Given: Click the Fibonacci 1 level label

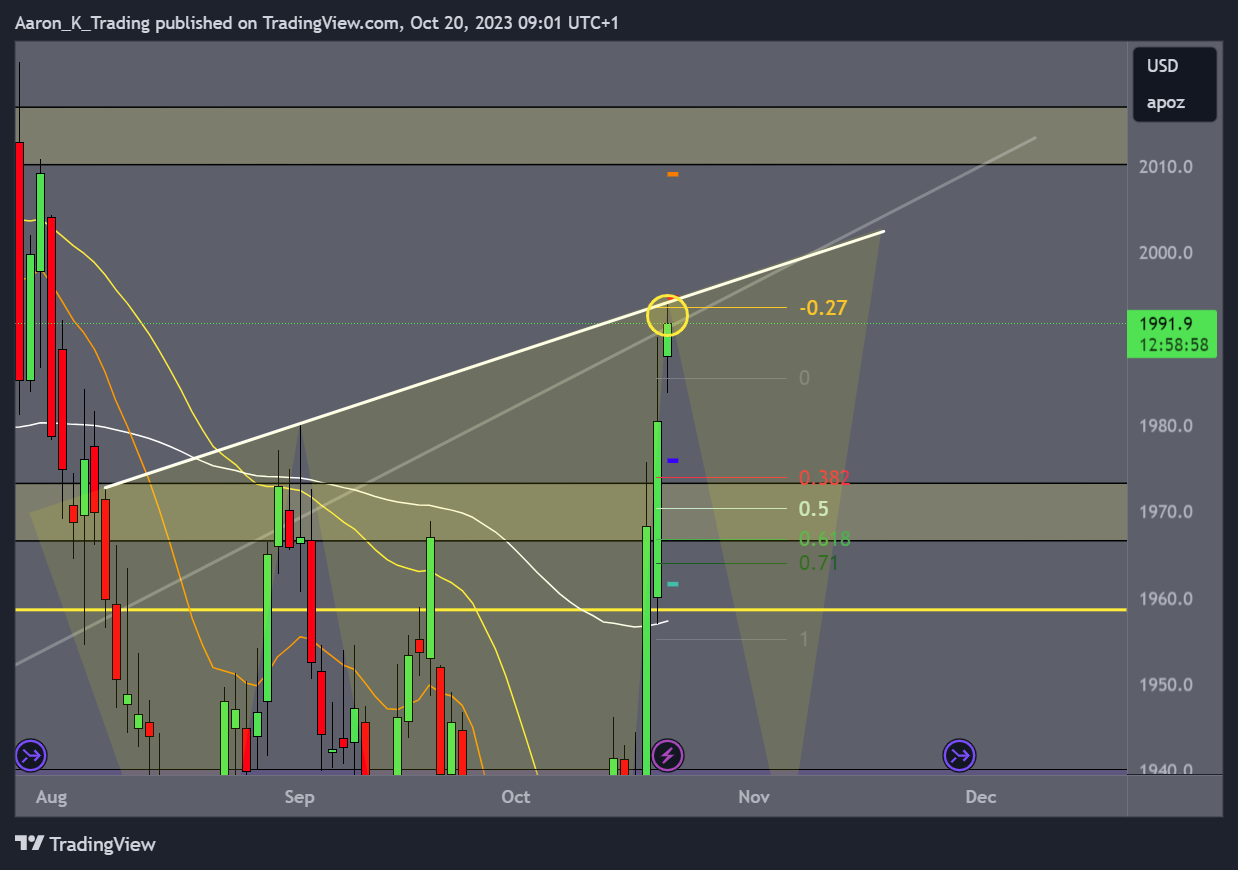Looking at the screenshot, I should coord(804,639).
